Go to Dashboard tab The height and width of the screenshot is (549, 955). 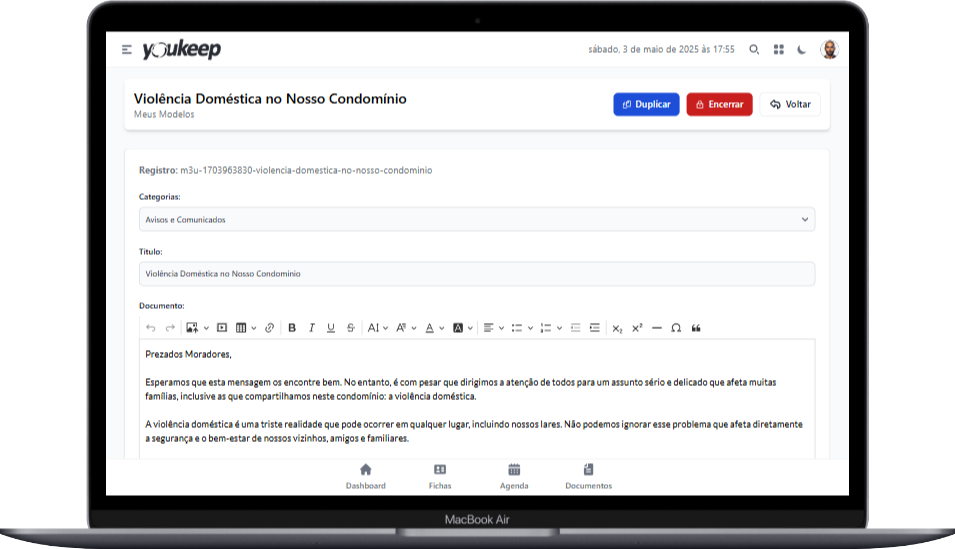coord(365,476)
